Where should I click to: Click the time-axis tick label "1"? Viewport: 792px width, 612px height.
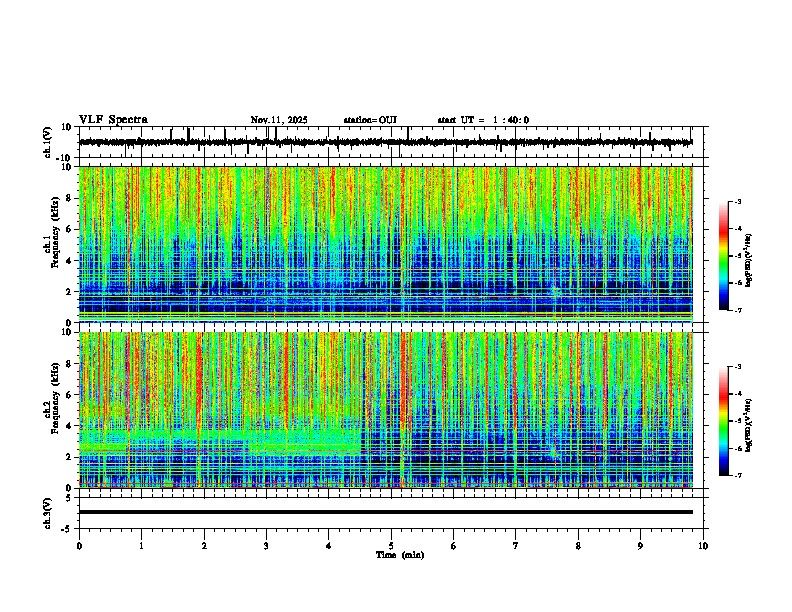(142, 546)
